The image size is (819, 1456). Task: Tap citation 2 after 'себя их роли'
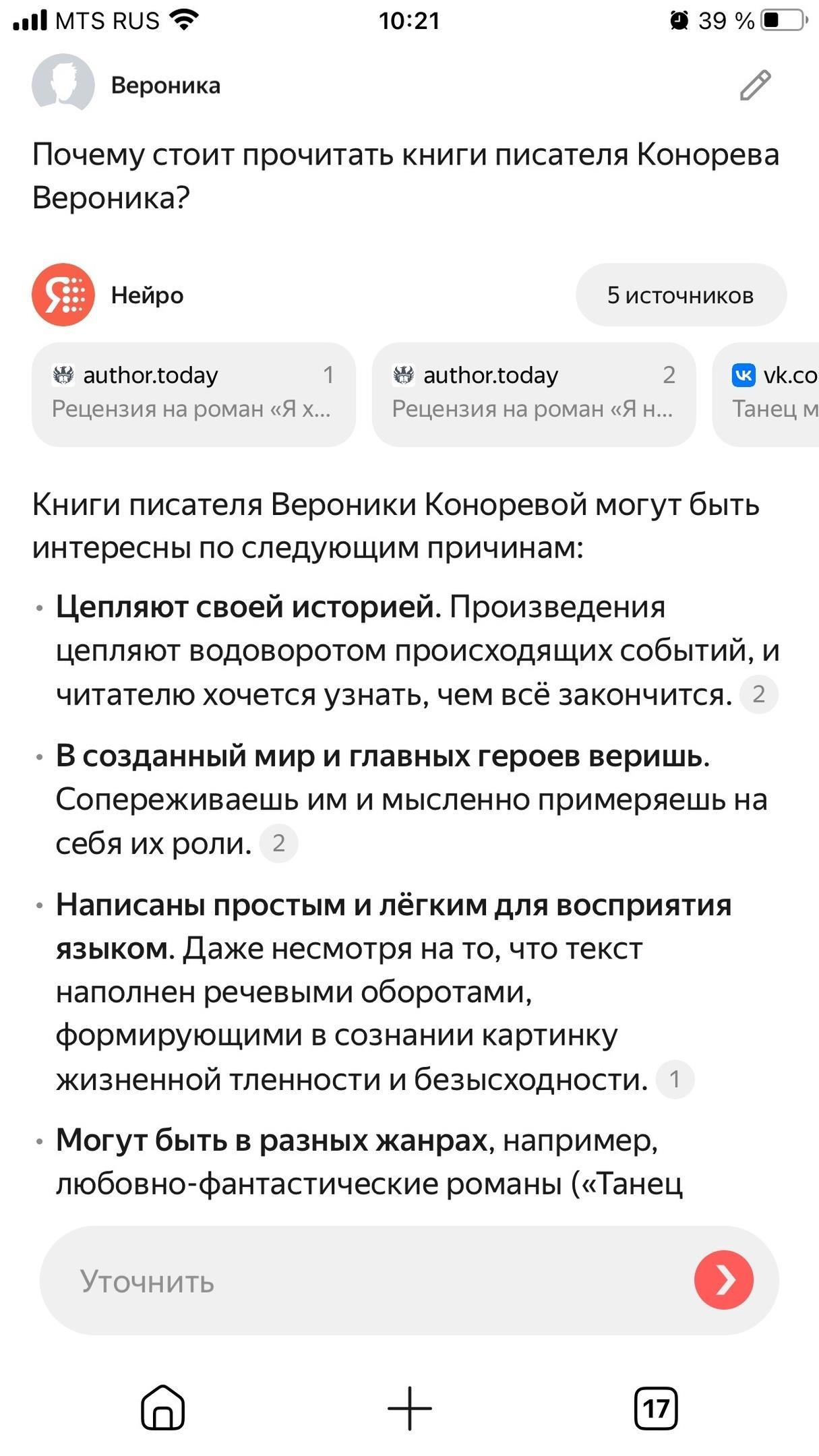(x=278, y=843)
